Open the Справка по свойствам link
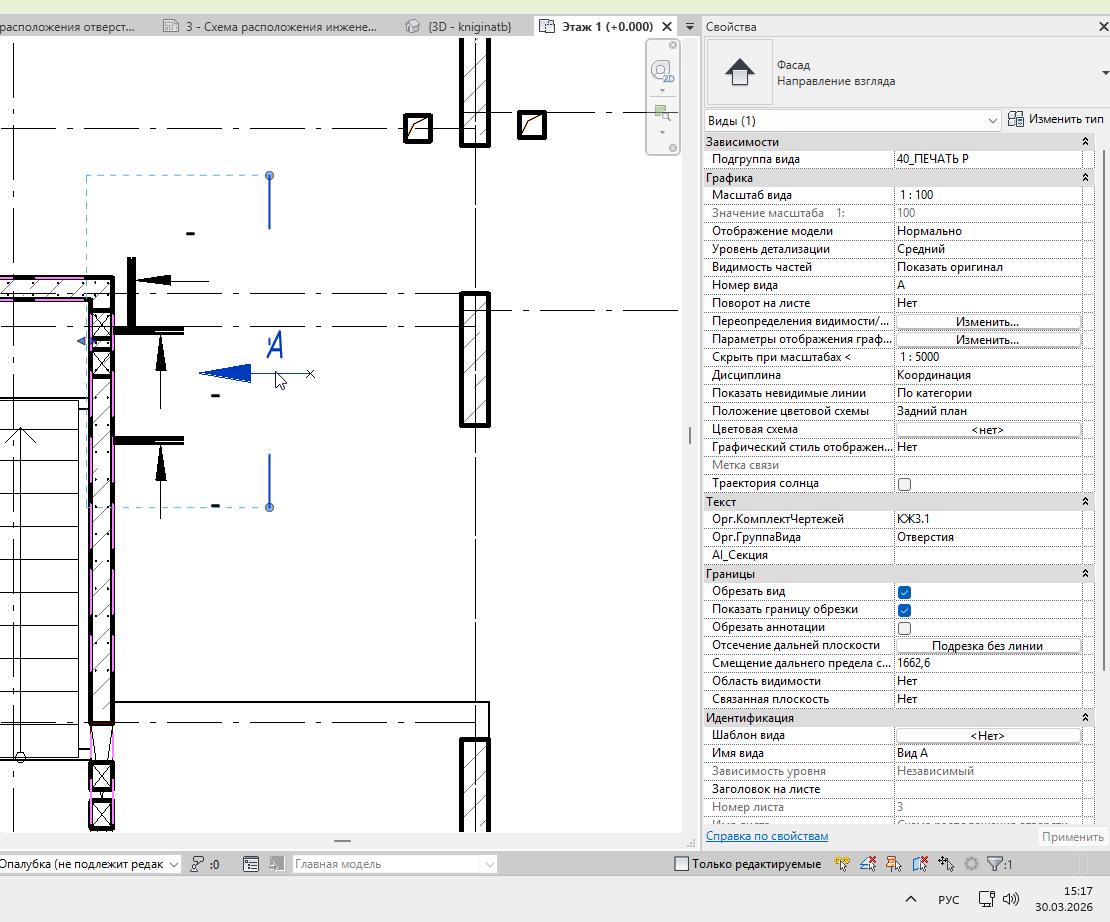This screenshot has width=1110, height=922. (x=767, y=836)
